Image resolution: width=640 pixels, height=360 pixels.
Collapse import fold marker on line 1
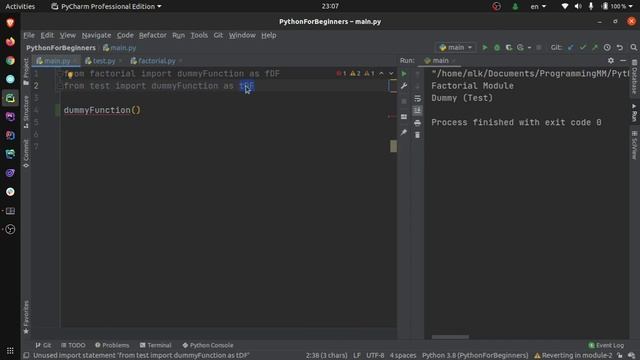point(60,74)
